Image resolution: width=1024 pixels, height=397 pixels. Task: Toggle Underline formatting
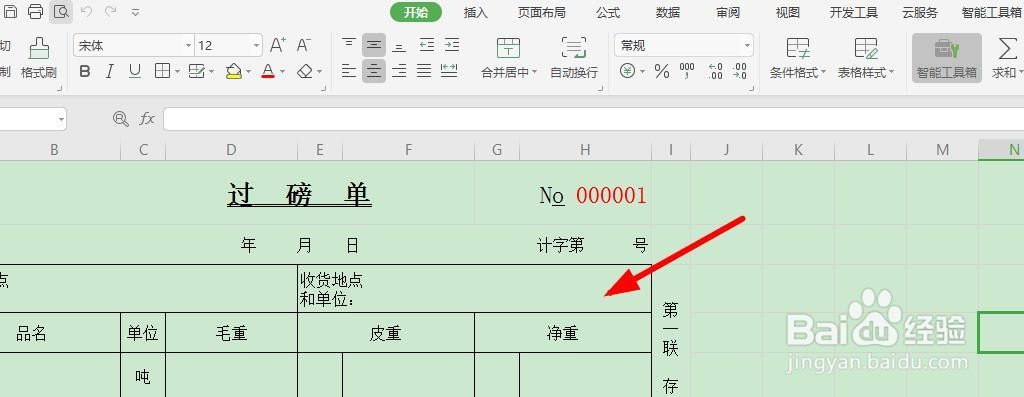click(x=135, y=71)
